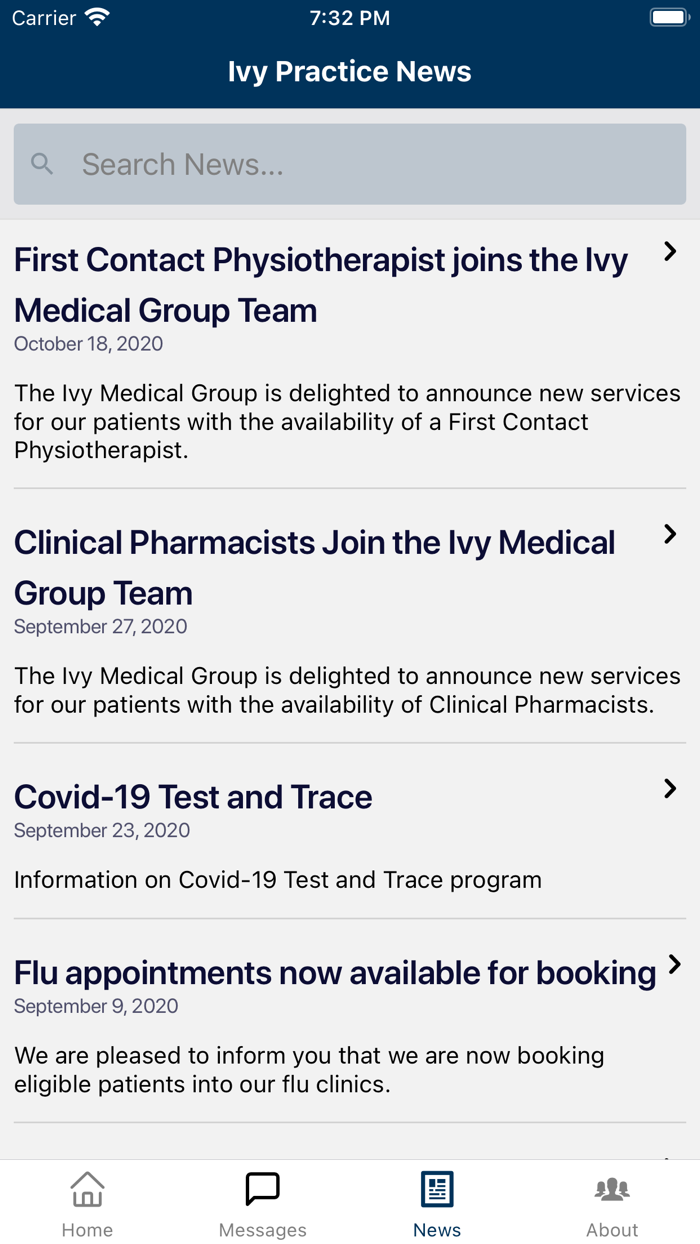Expand the First Contact Physiotherapist article chevron
The image size is (700, 1244).
[x=669, y=252]
